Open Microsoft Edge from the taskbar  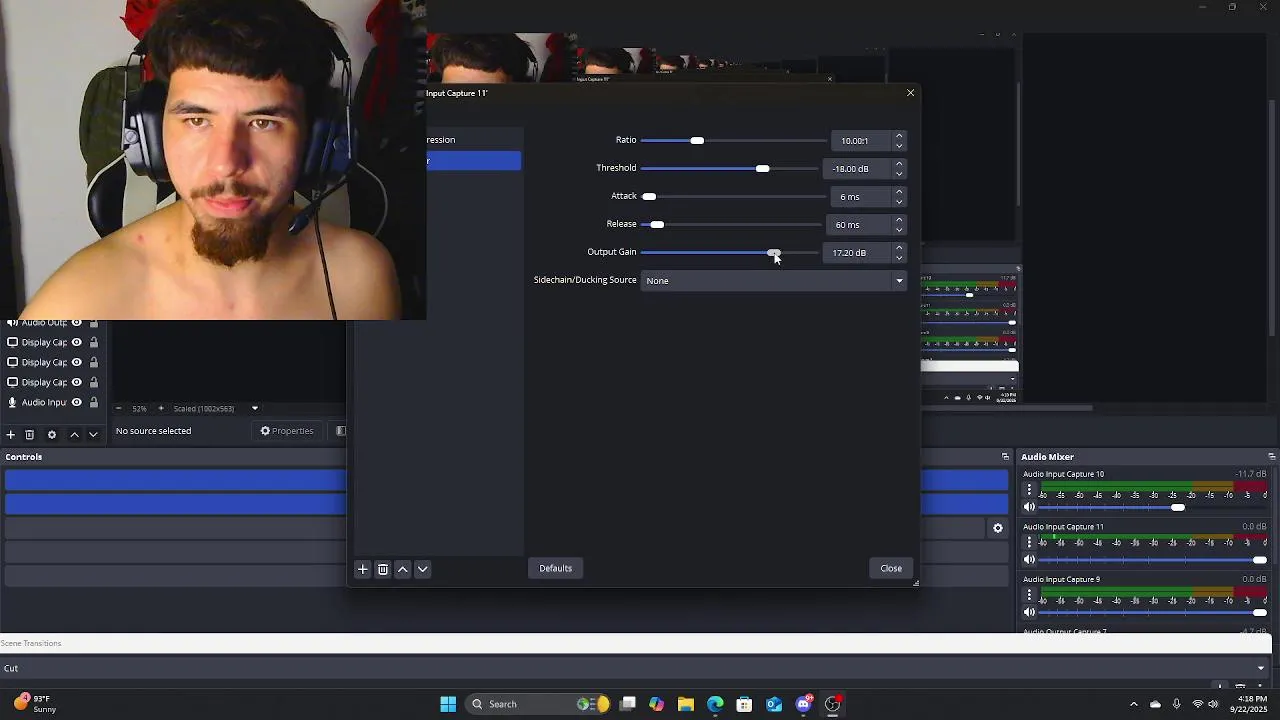(x=715, y=704)
